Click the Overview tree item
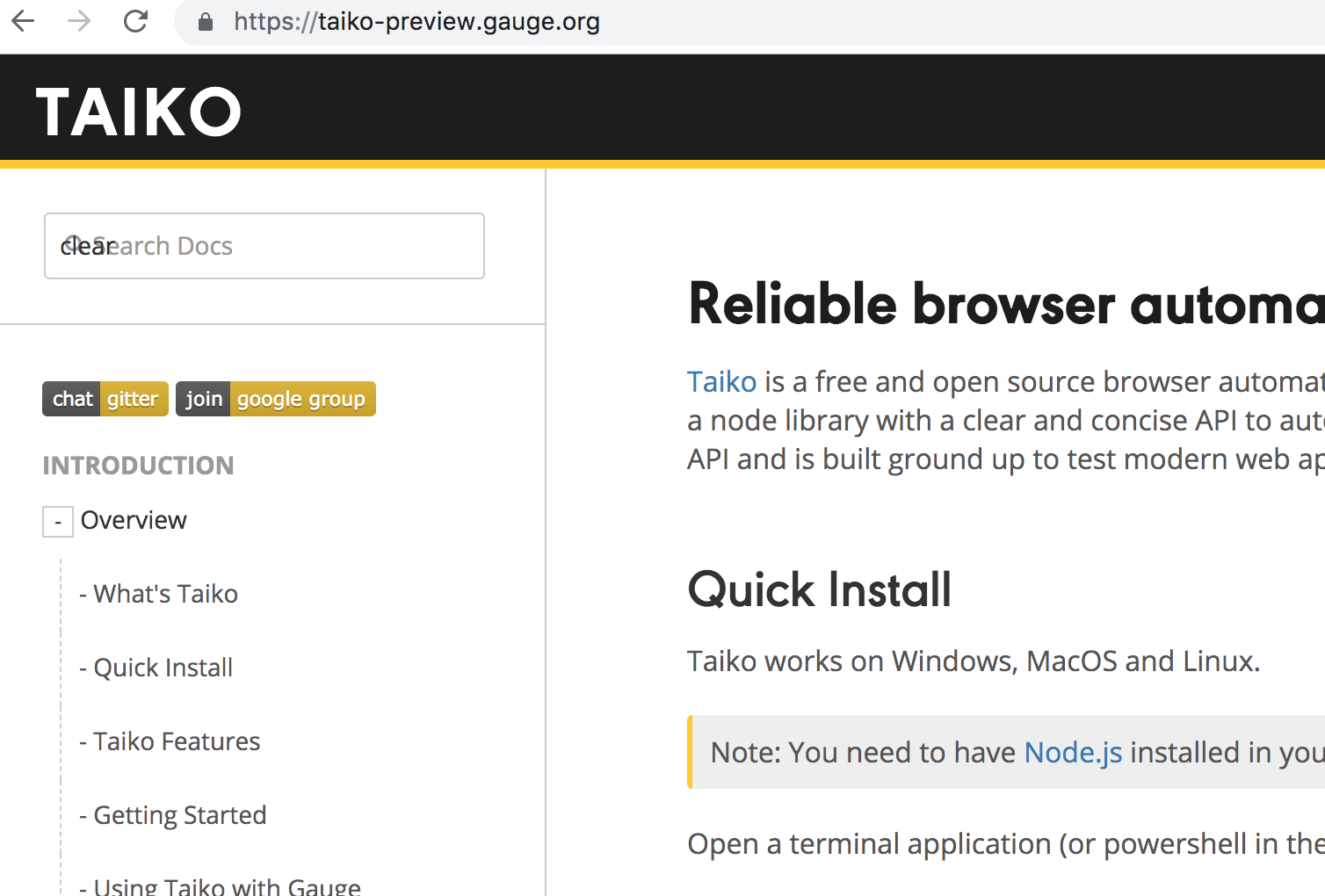 coord(134,519)
